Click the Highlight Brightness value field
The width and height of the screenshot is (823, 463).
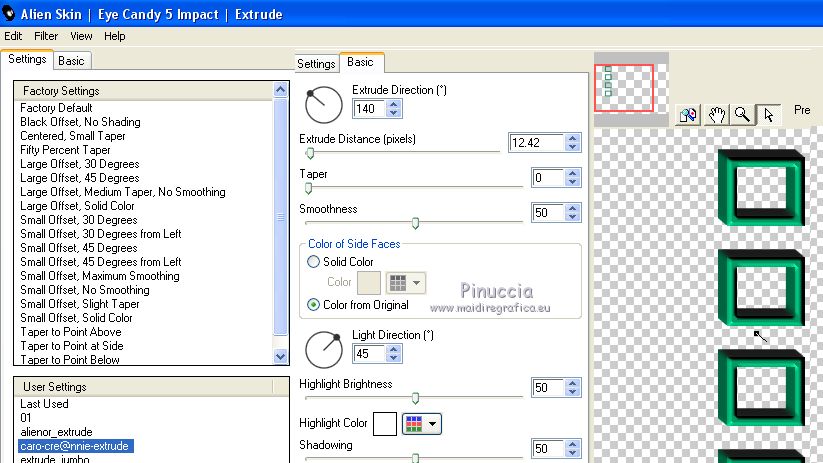pyautogui.click(x=548, y=388)
